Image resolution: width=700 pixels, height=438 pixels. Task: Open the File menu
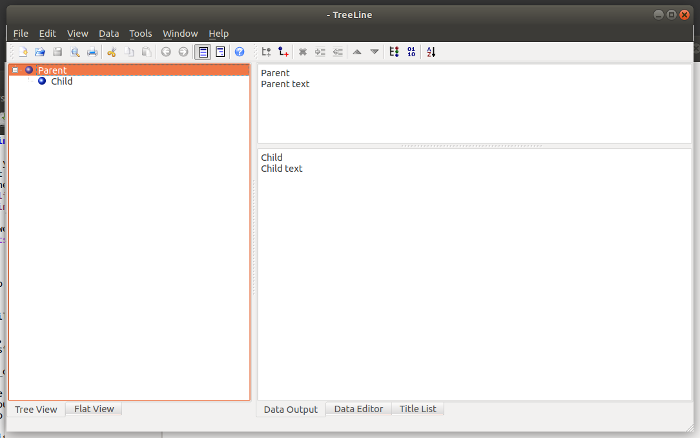pyautogui.click(x=21, y=34)
